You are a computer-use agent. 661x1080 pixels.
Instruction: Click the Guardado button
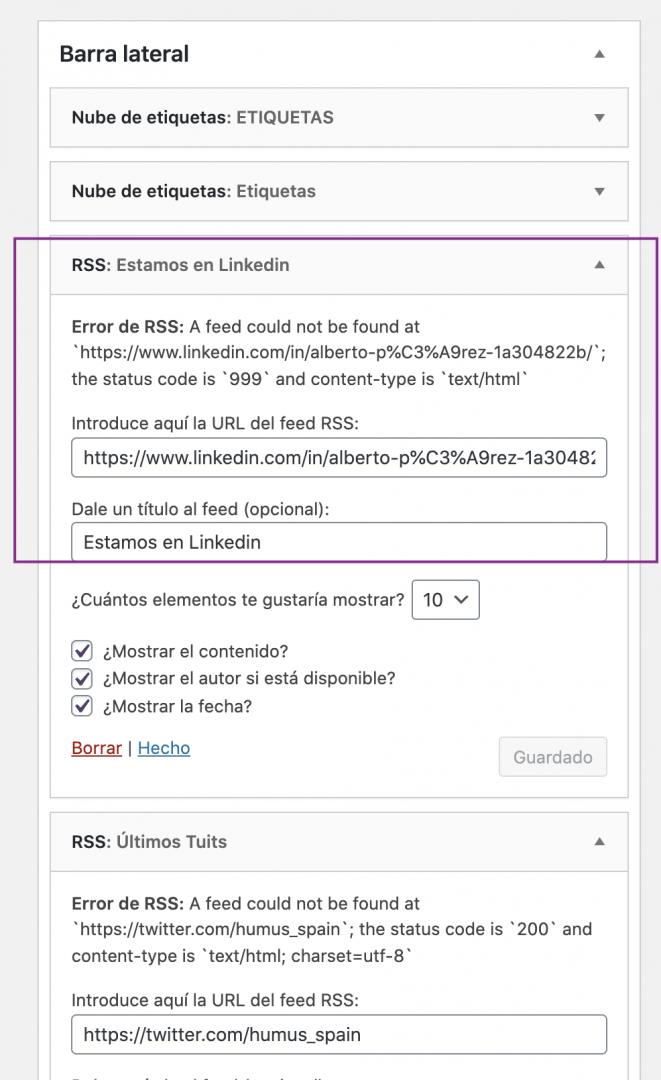click(553, 757)
